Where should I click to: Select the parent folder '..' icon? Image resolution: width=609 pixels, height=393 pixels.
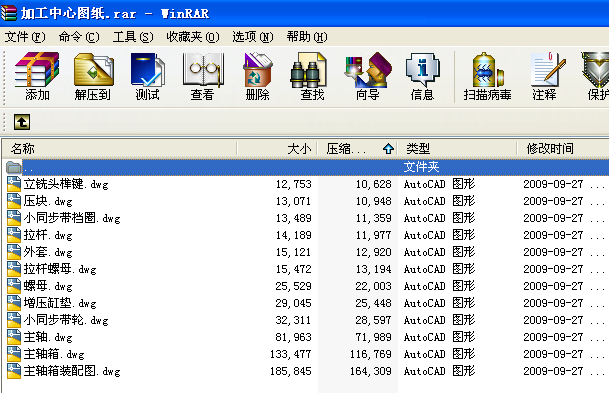14,167
